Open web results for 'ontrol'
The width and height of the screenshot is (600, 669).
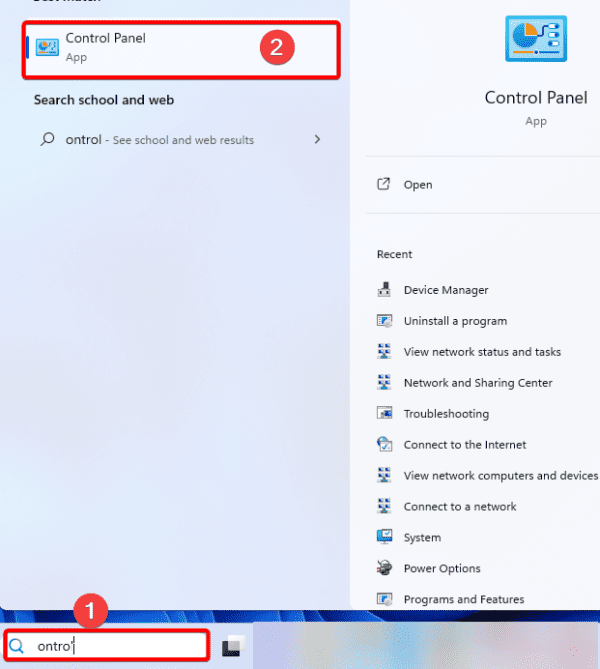point(181,140)
